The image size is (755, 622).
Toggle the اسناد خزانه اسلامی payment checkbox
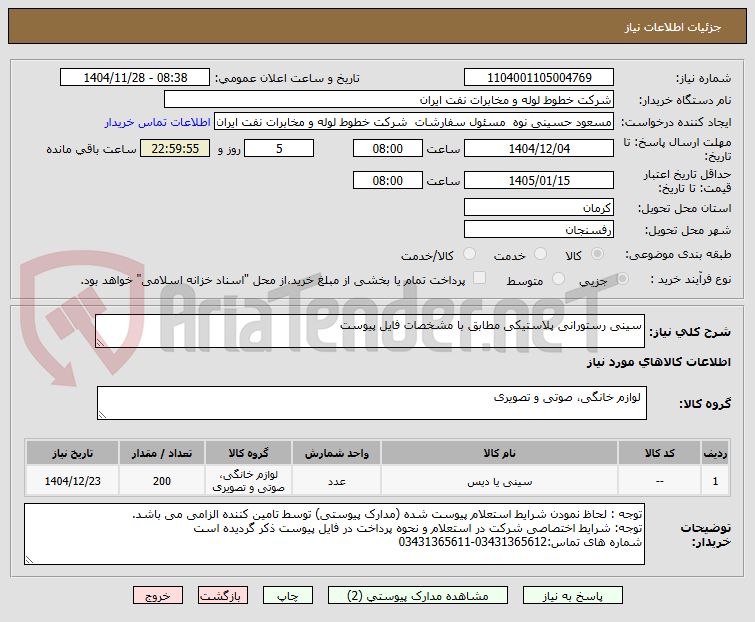pyautogui.click(x=479, y=278)
